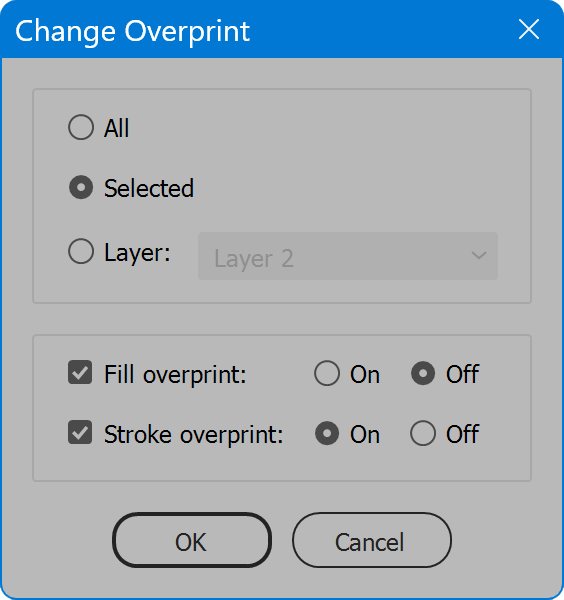Image resolution: width=564 pixels, height=600 pixels.
Task: Click the Cancel button
Action: pyautogui.click(x=372, y=540)
